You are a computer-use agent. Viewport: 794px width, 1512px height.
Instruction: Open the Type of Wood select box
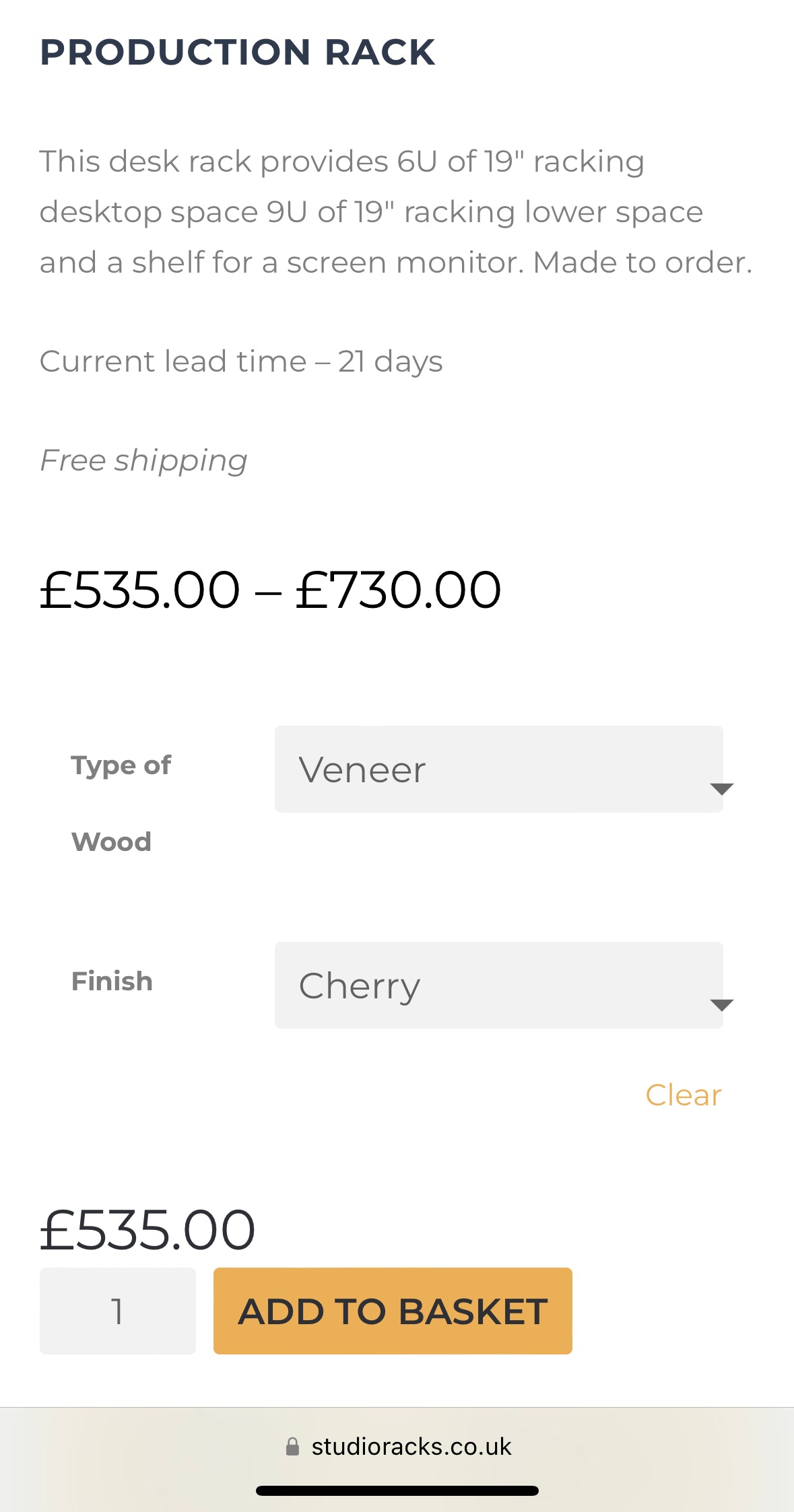pos(498,769)
